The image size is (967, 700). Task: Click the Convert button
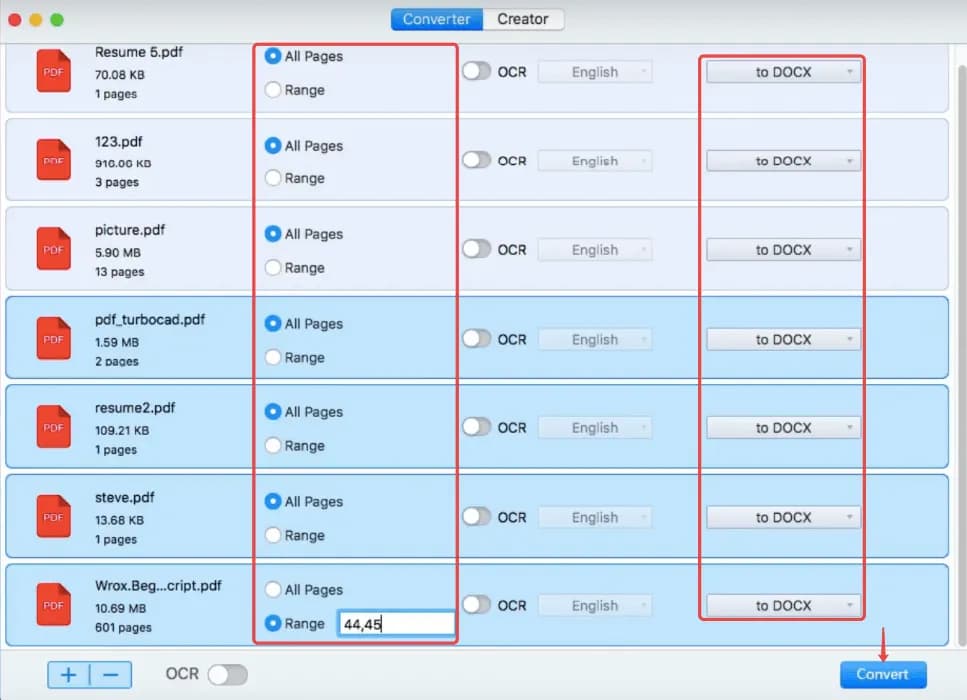[x=883, y=674]
